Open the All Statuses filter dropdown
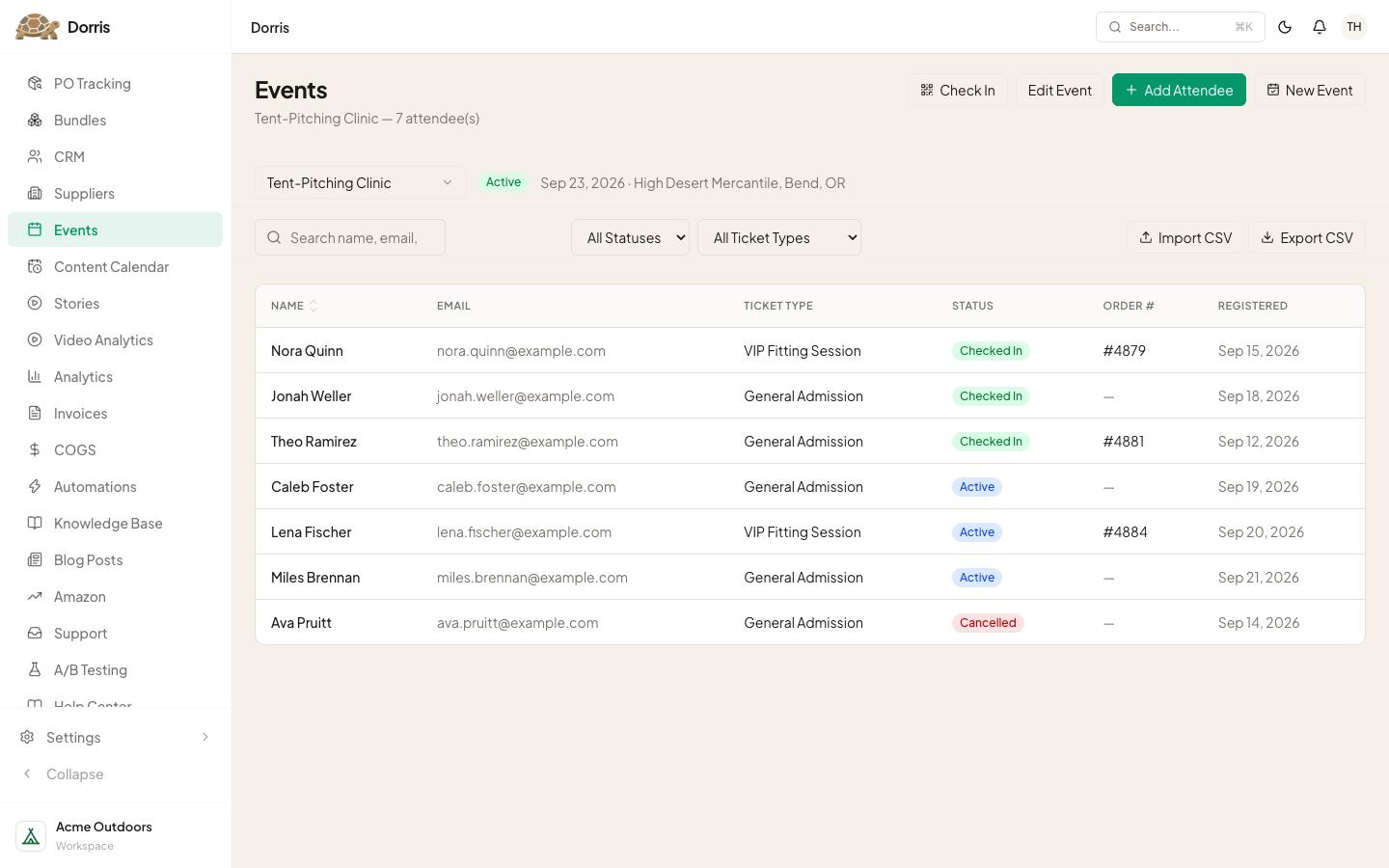Viewport: 1389px width, 868px height. 630,237
